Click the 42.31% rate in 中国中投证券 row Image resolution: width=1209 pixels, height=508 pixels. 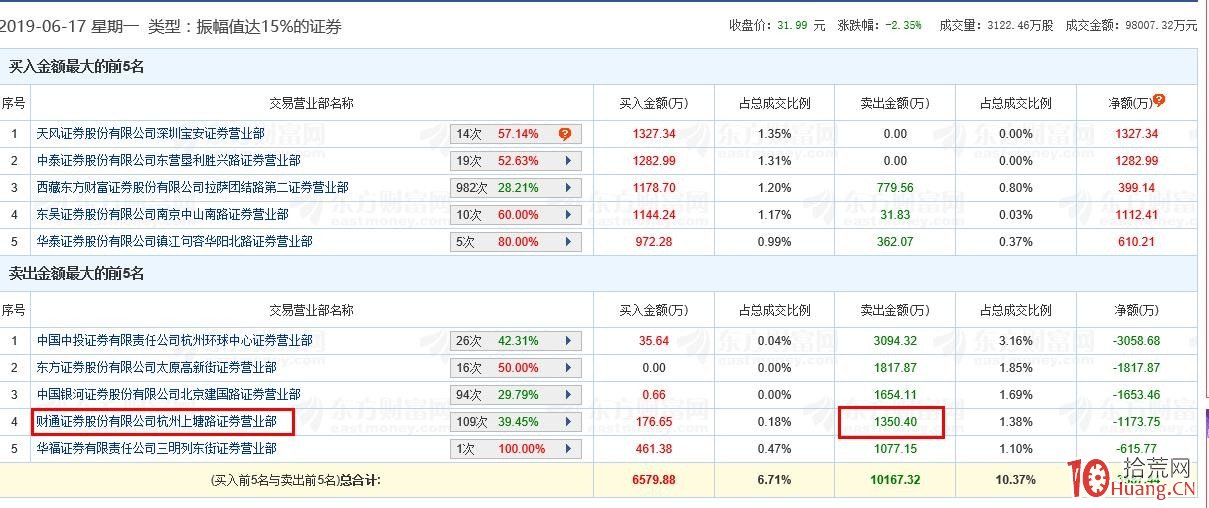(518, 341)
